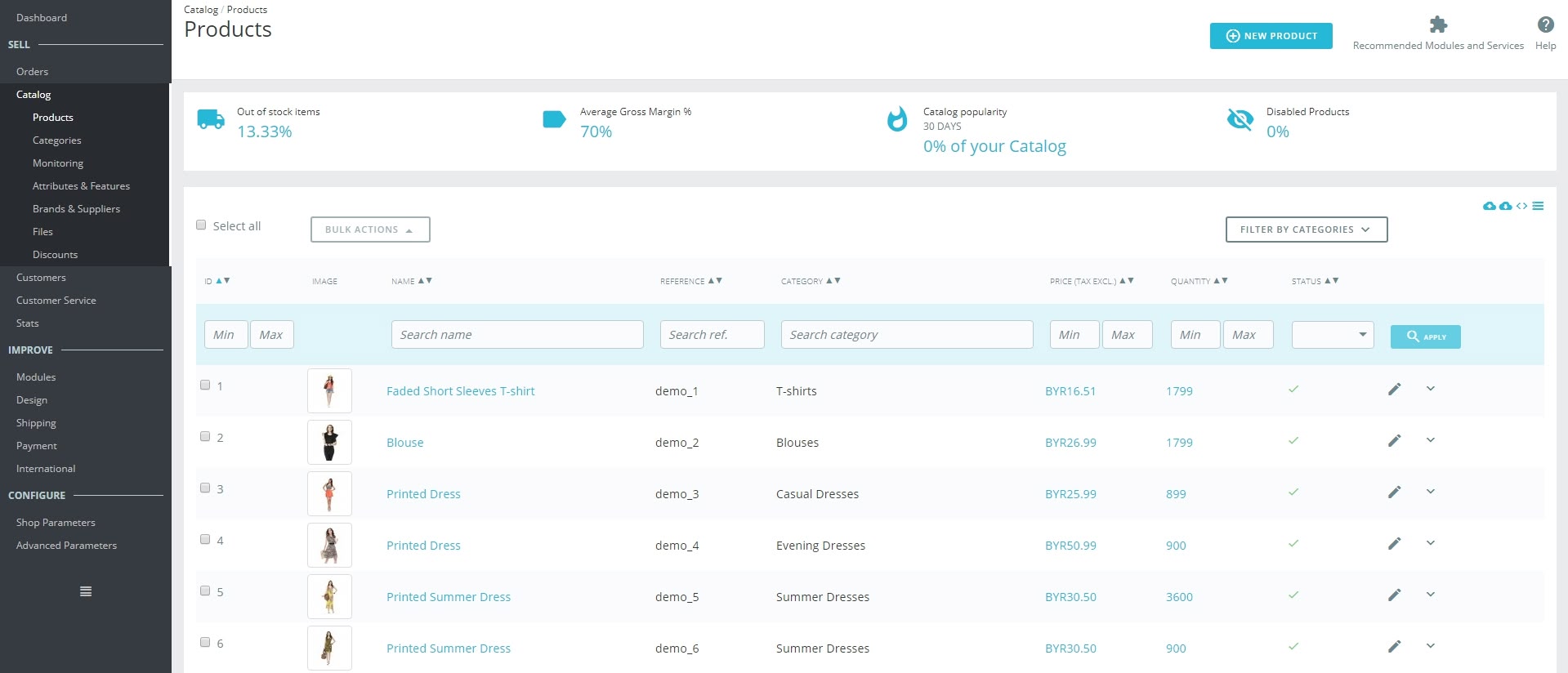Click the cloud upload icon above the table
Viewport: 1568px width, 673px height.
(x=1489, y=206)
